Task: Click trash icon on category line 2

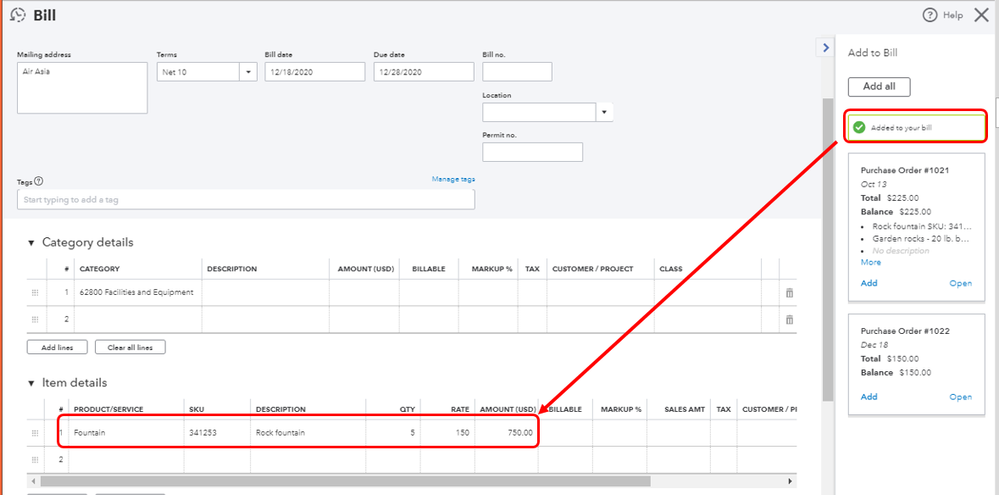Action: point(789,319)
